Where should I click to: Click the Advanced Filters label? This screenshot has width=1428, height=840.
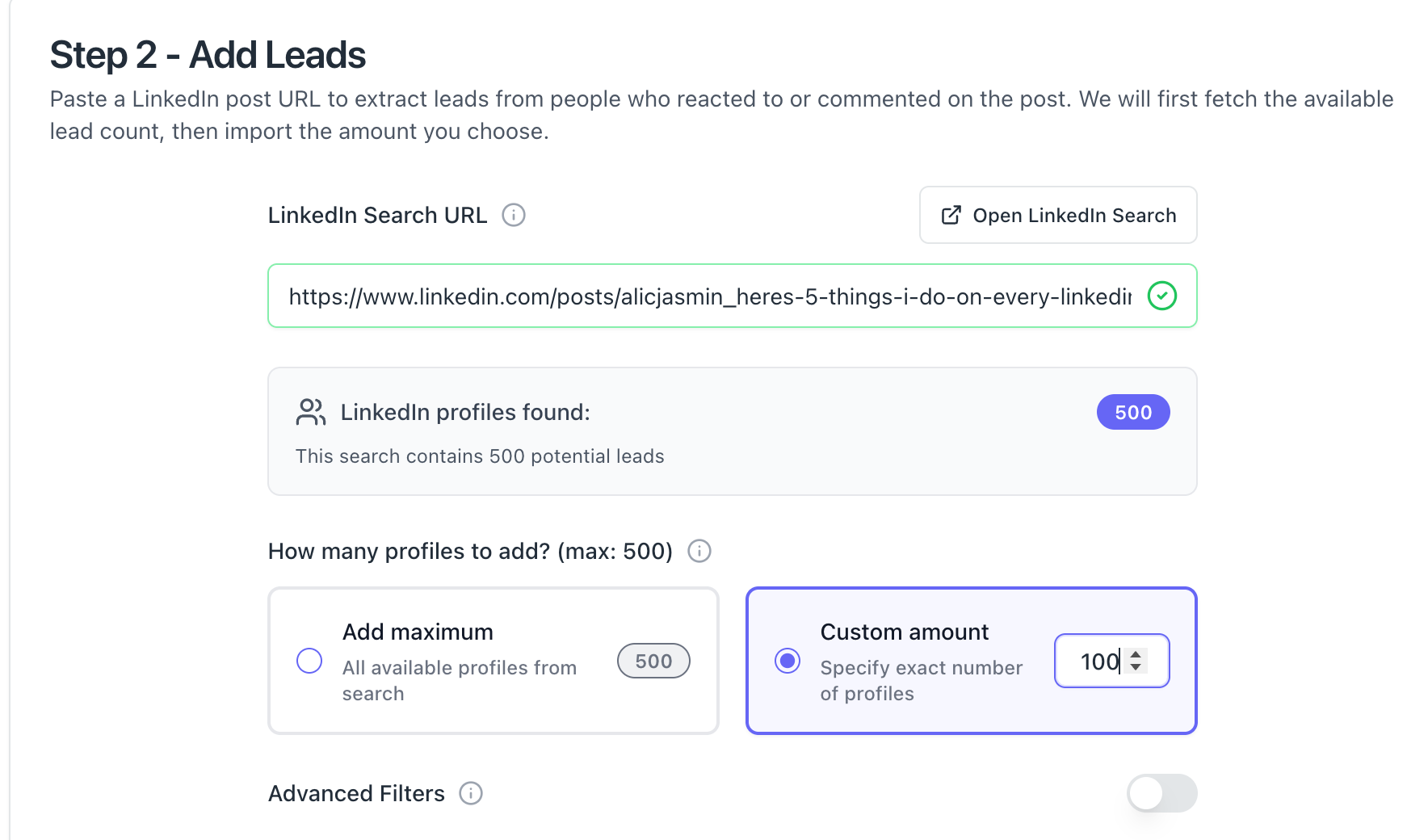click(x=356, y=793)
